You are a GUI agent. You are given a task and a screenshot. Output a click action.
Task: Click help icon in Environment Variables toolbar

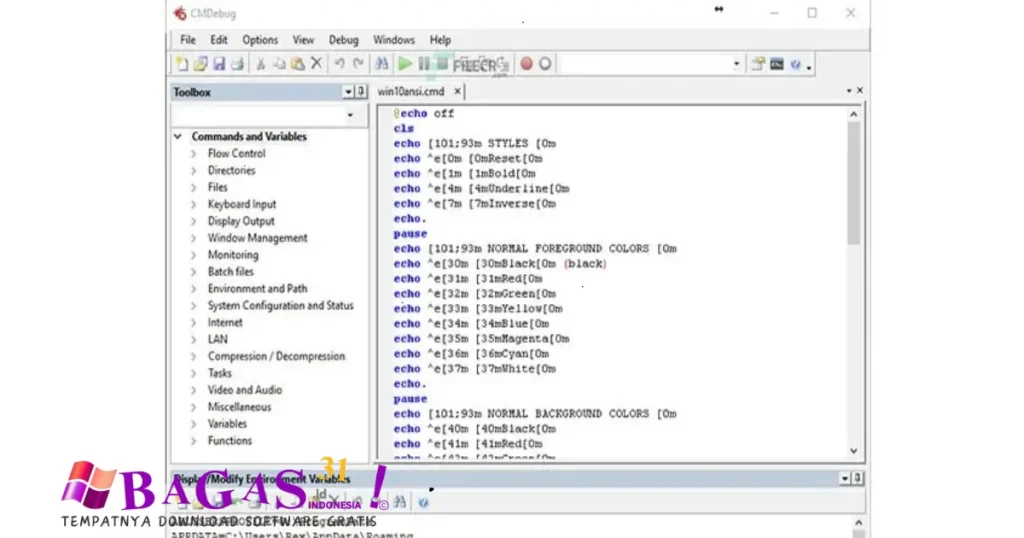(423, 502)
